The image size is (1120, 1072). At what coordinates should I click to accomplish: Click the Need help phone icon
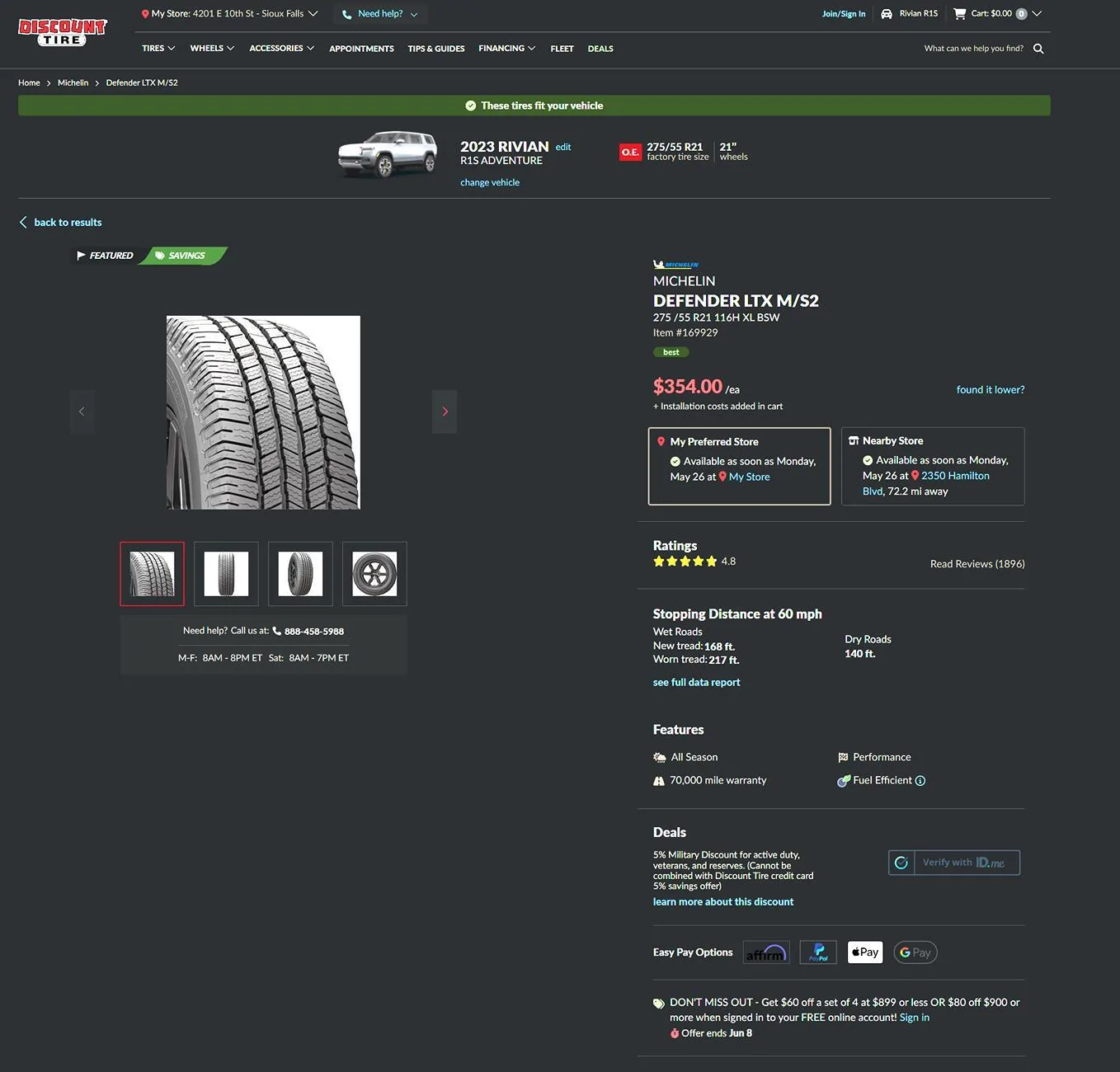[347, 14]
